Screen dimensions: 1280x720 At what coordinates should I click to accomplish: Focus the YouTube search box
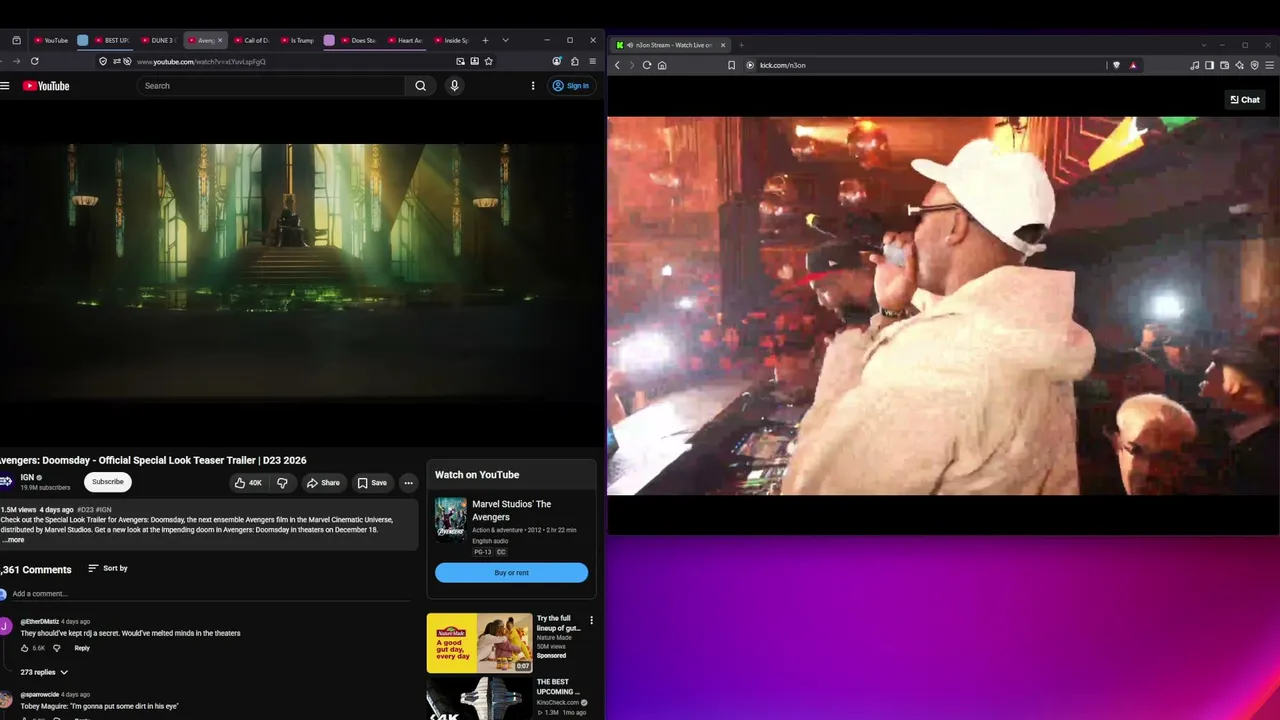point(271,86)
